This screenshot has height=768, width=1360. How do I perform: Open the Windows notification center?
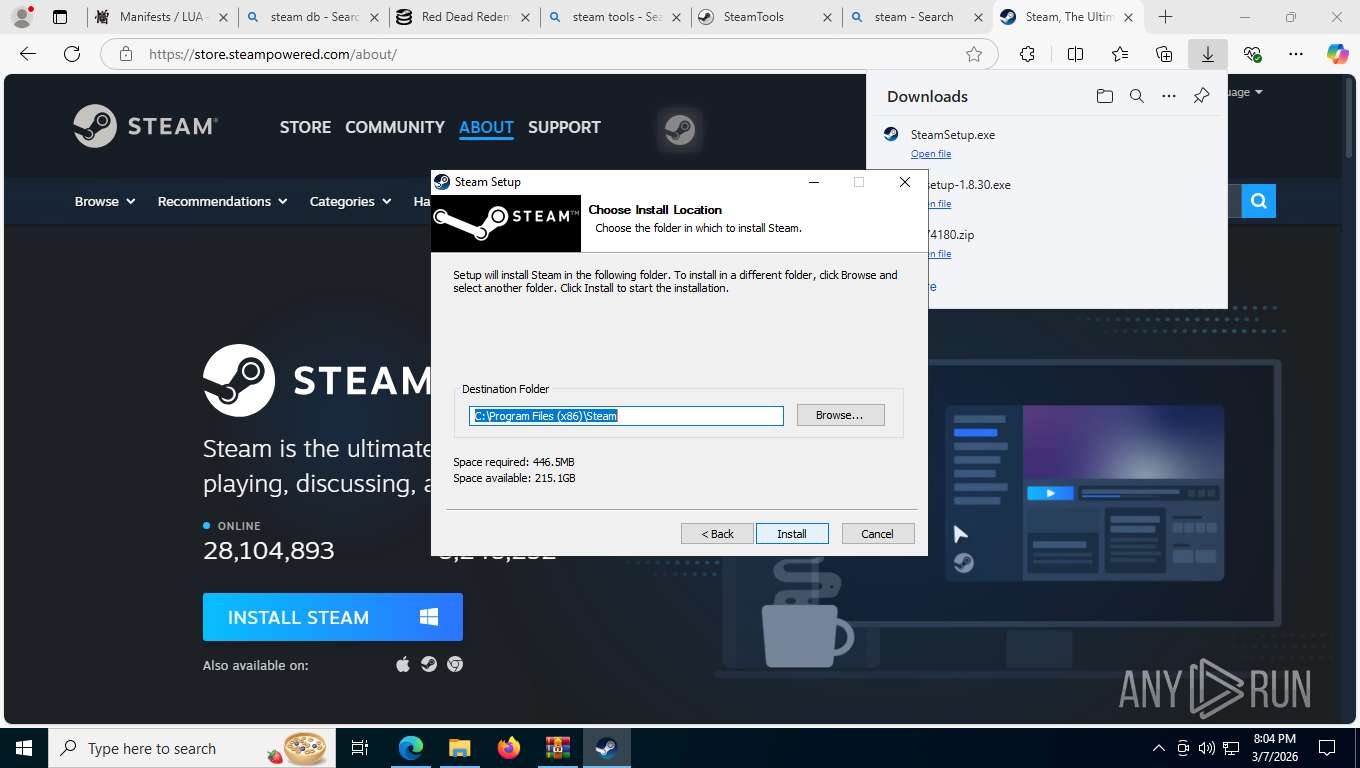point(1327,748)
